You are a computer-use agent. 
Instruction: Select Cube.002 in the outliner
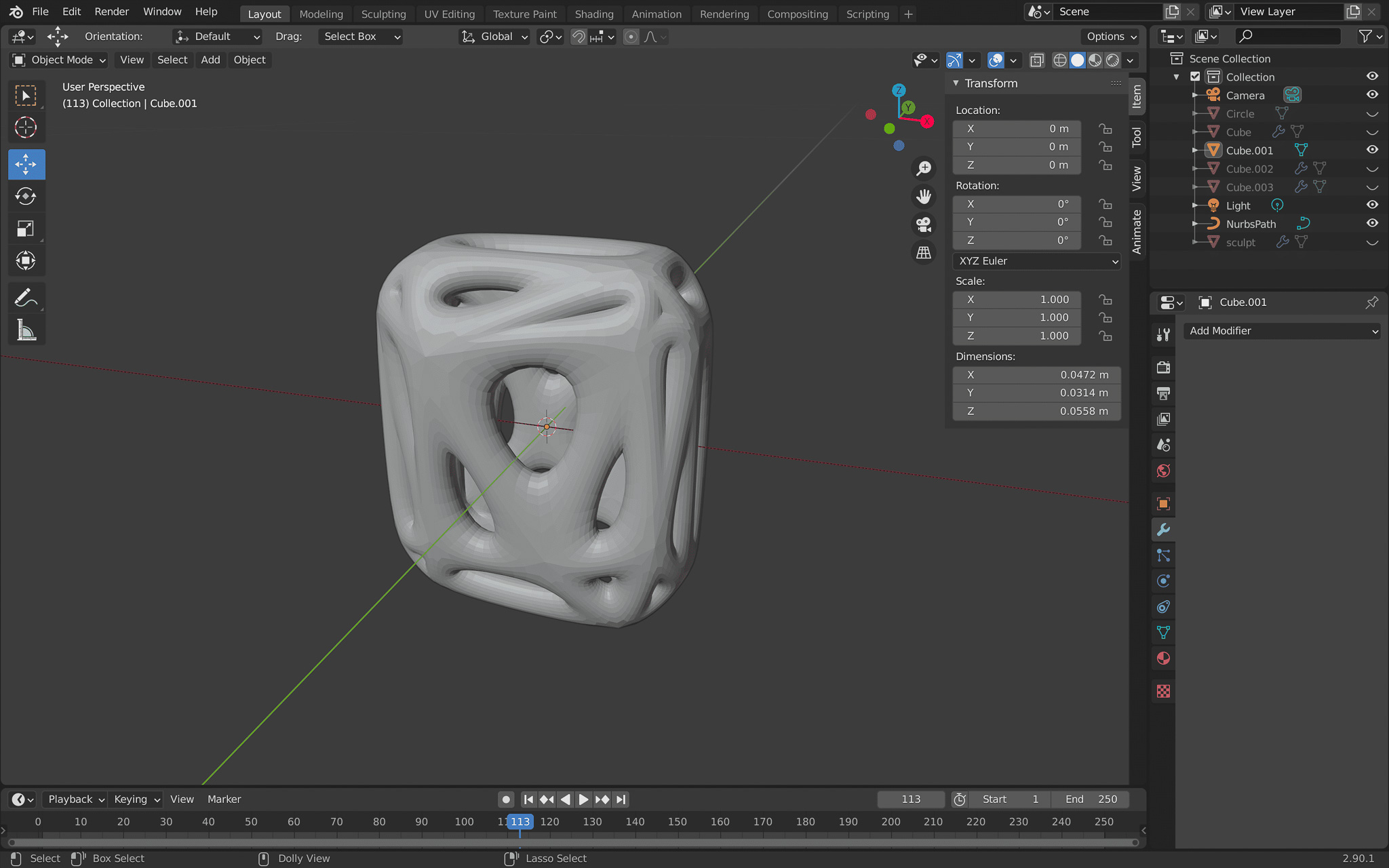tap(1249, 169)
